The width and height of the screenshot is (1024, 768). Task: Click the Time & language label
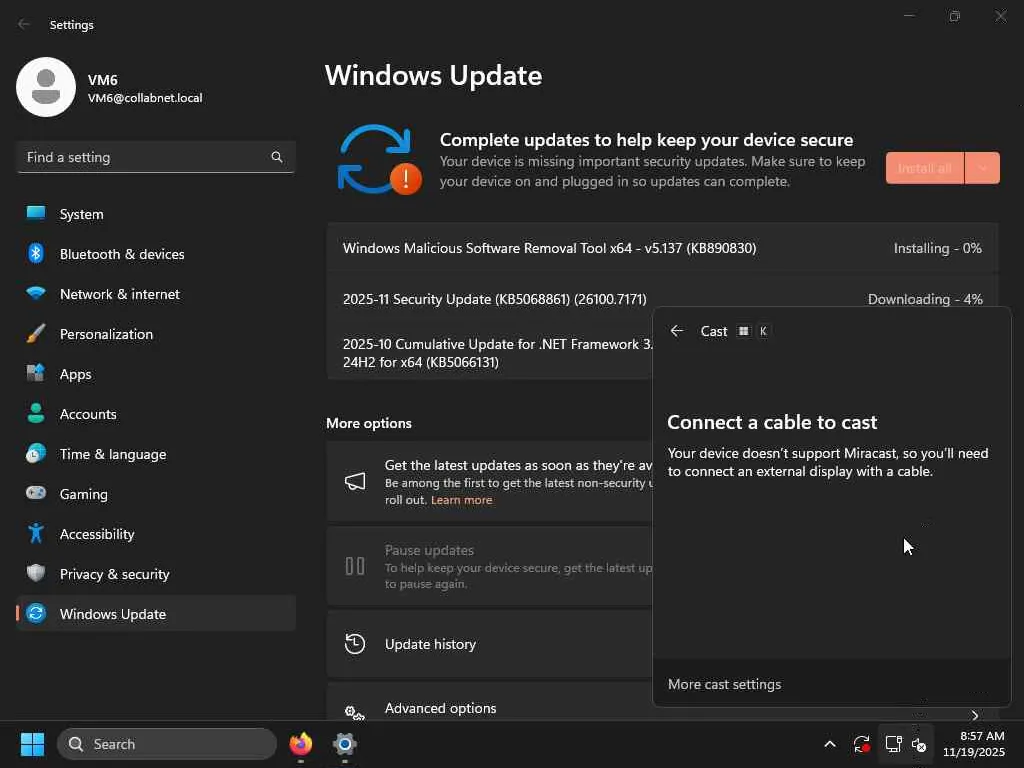pos(113,454)
